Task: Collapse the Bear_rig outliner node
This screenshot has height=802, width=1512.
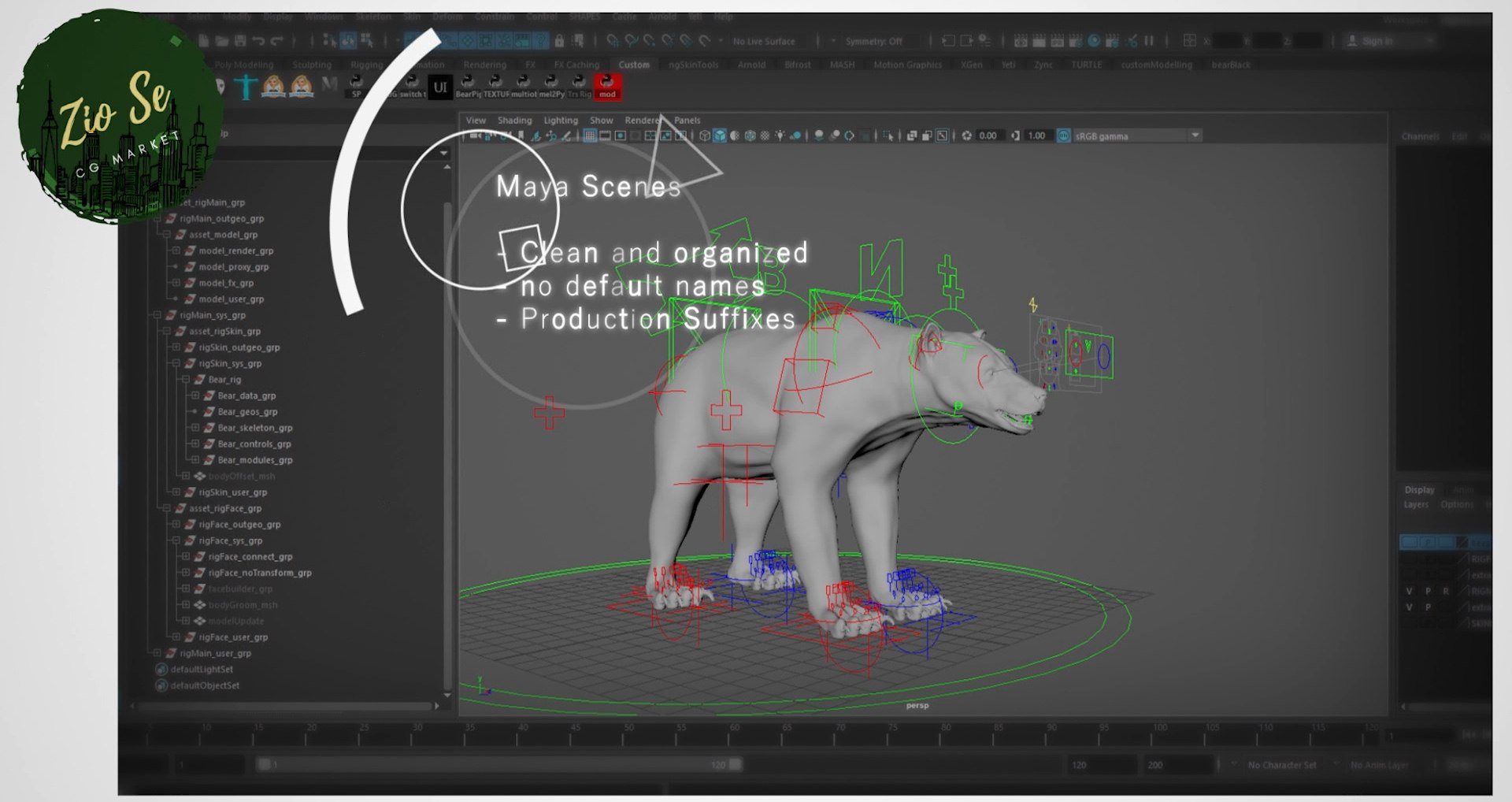Action: [x=186, y=380]
